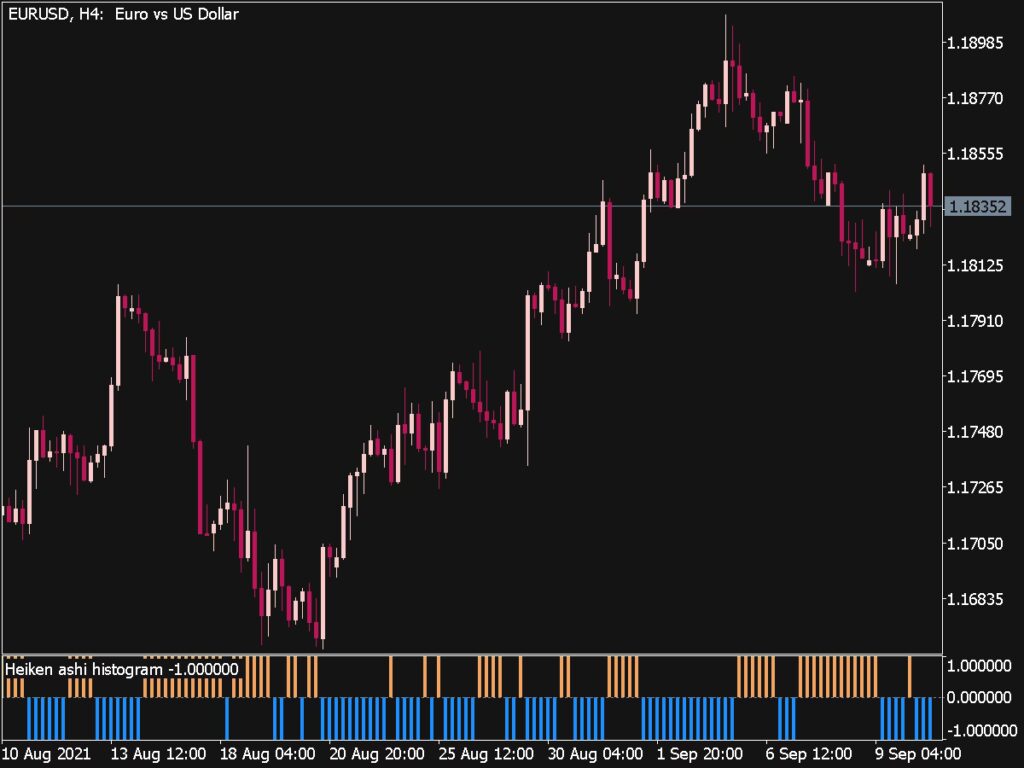Click the 10 Aug 2021 date label
The height and width of the screenshot is (768, 1024).
pos(43,753)
